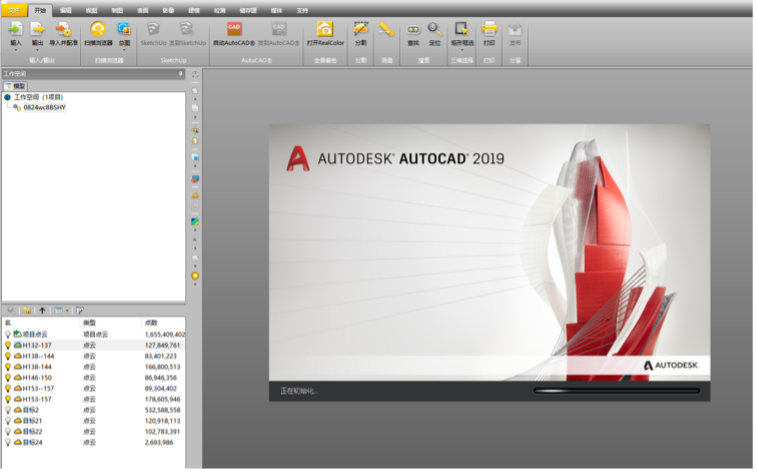Select the 目标24 point cloud row
757x473 pixels.
[94, 442]
